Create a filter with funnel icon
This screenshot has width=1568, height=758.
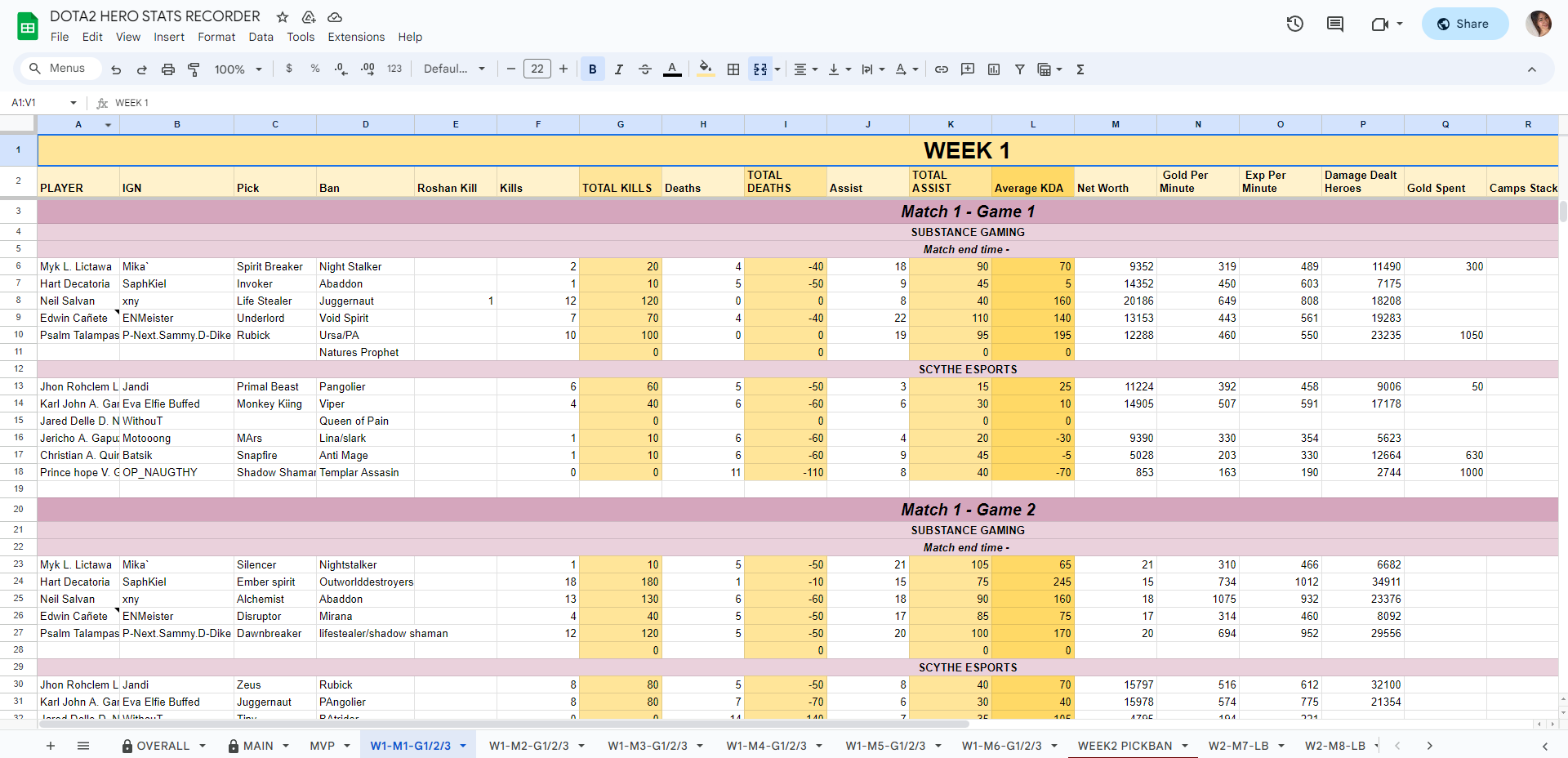pos(1020,69)
